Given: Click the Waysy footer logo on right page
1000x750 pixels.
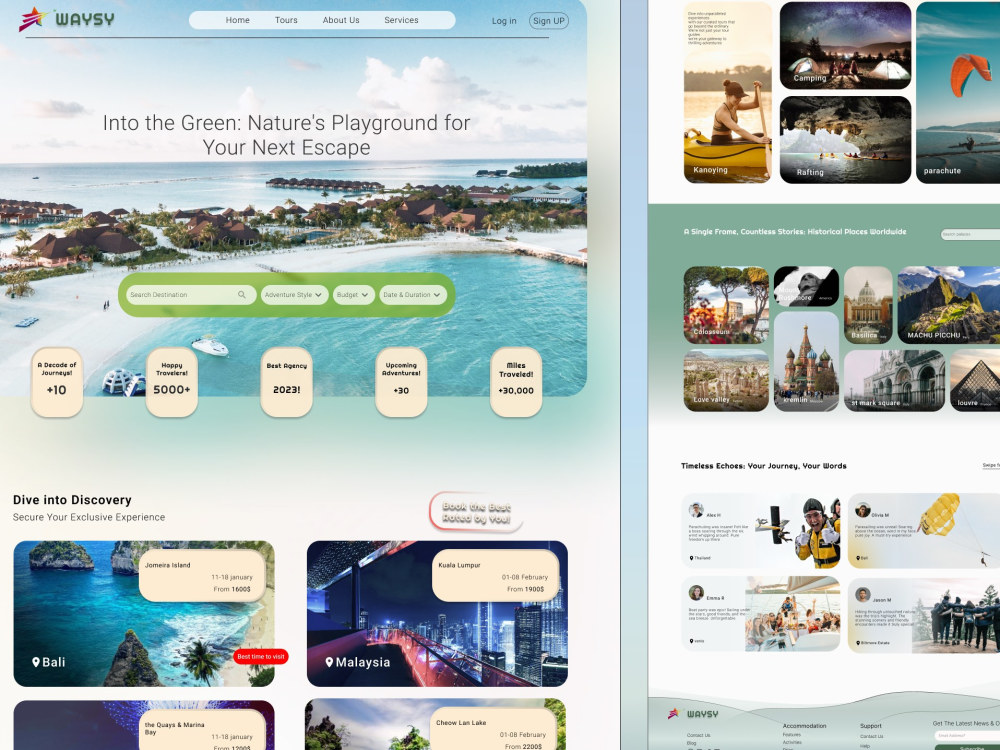Looking at the screenshot, I should pos(693,714).
